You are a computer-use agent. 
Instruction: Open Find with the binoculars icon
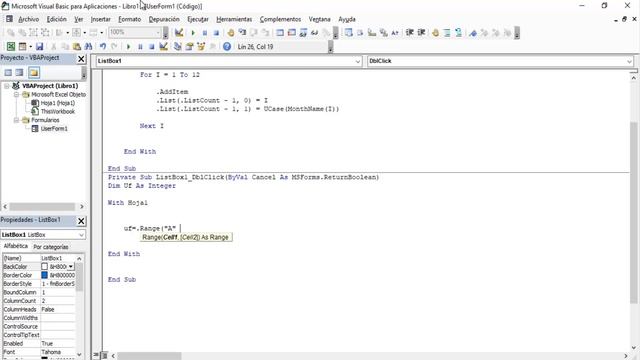coord(88,47)
